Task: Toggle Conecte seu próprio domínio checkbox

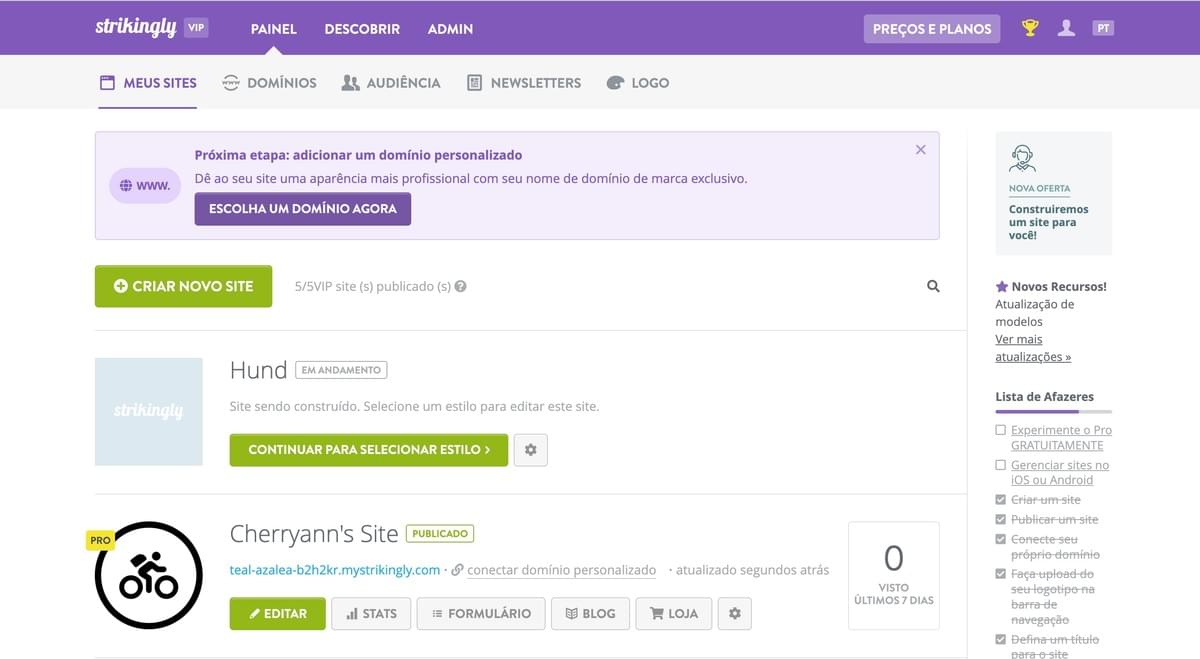Action: click(x=1001, y=539)
